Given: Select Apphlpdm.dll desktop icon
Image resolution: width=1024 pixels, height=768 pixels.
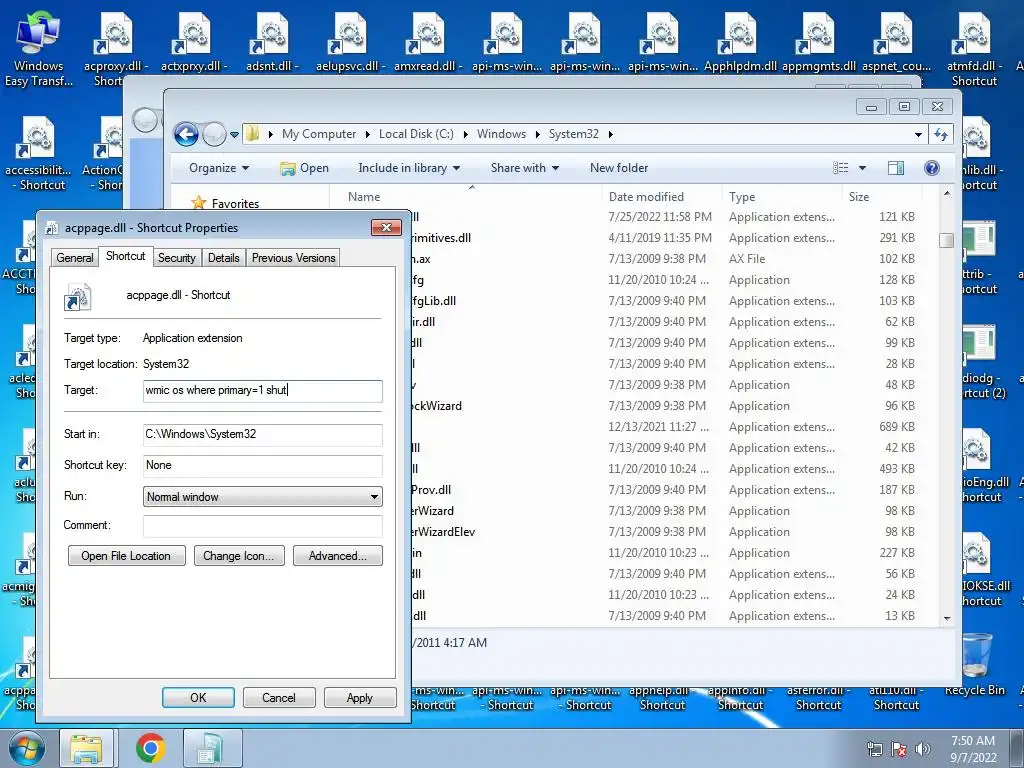Looking at the screenshot, I should (x=740, y=44).
